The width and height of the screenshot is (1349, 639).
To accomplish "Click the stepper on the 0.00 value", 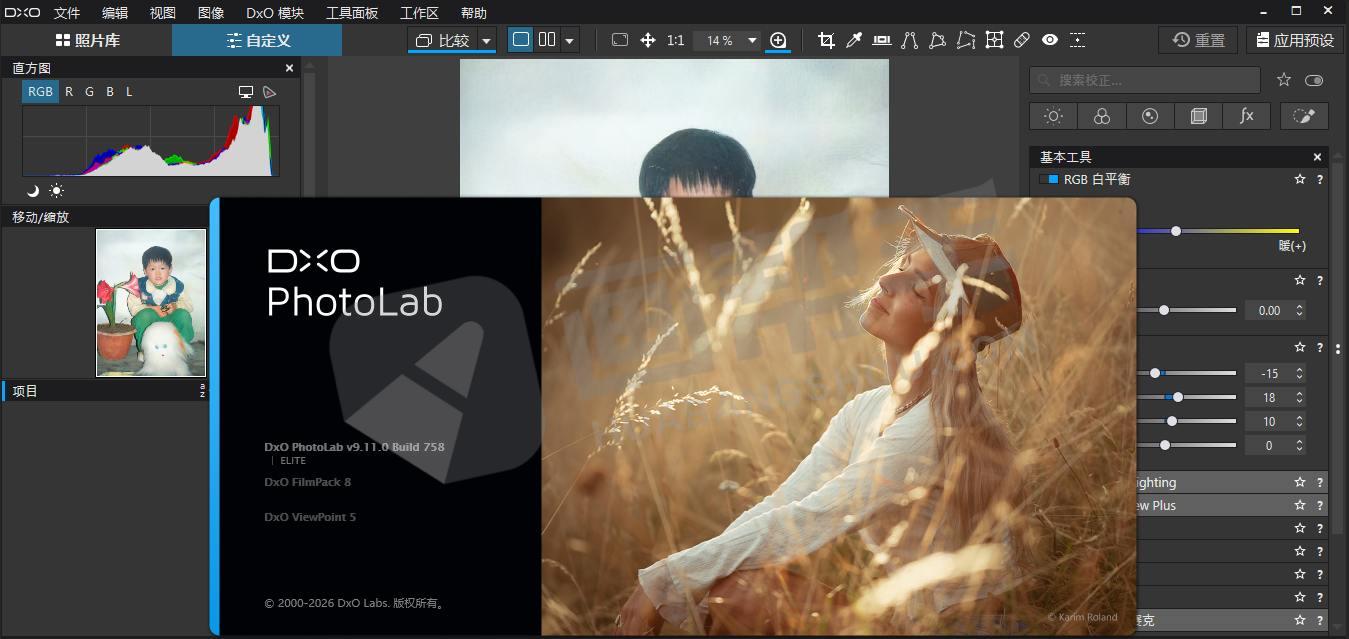I will (x=1299, y=311).
